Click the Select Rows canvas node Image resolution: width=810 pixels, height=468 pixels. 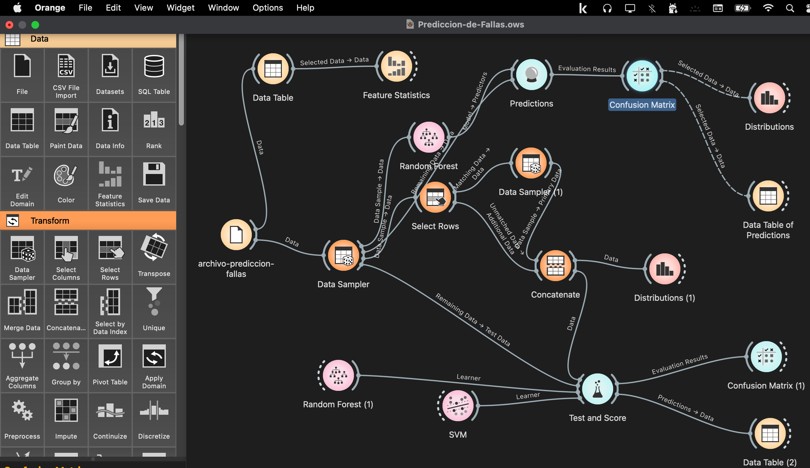pos(435,198)
